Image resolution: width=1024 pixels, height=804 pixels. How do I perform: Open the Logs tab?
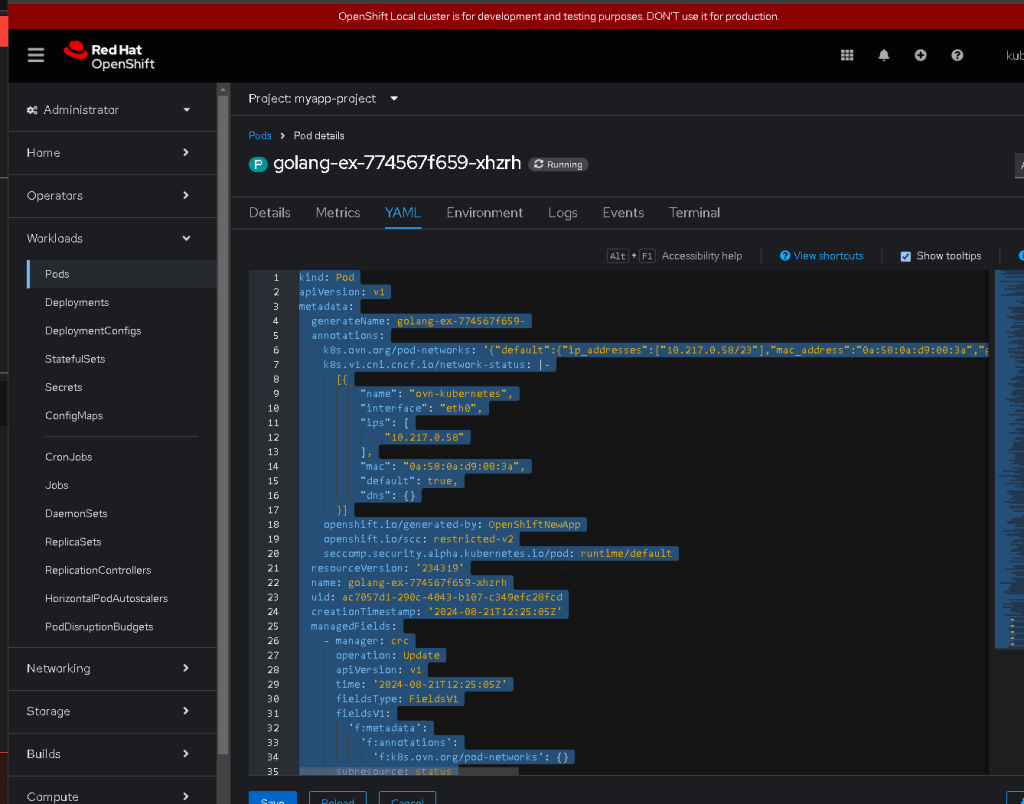tap(562, 213)
